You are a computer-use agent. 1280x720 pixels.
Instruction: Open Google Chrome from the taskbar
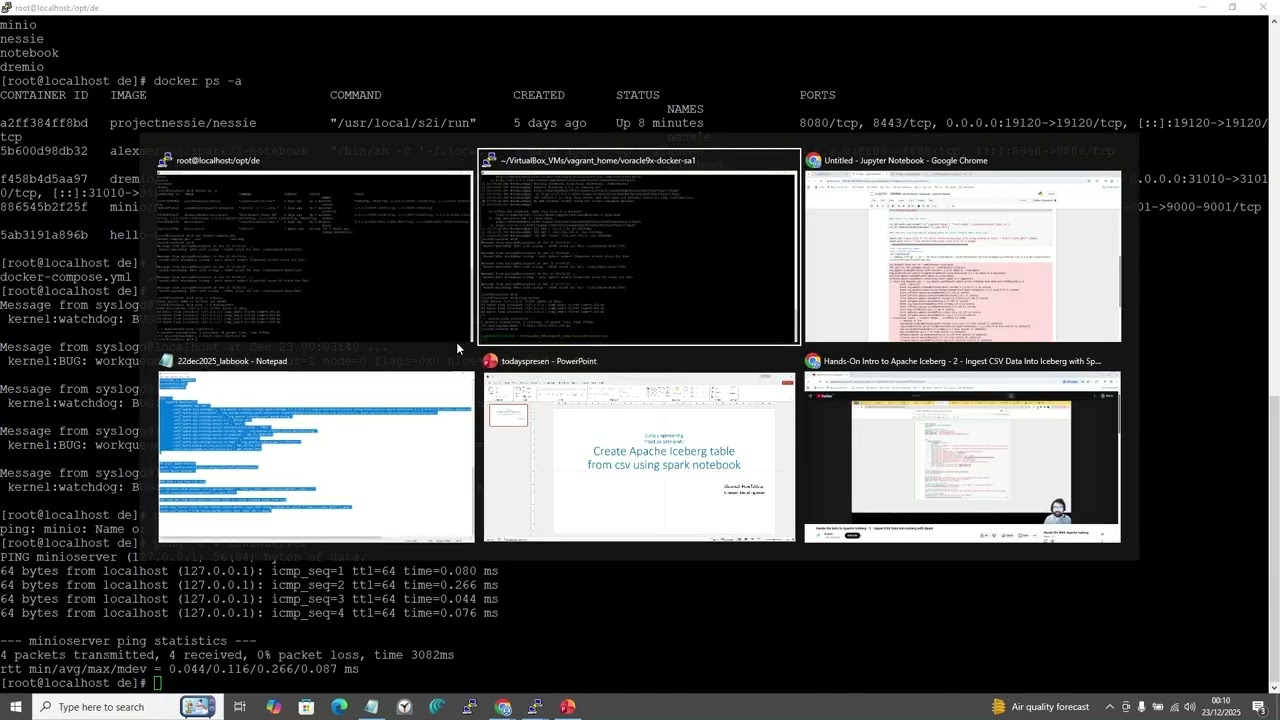(503, 707)
